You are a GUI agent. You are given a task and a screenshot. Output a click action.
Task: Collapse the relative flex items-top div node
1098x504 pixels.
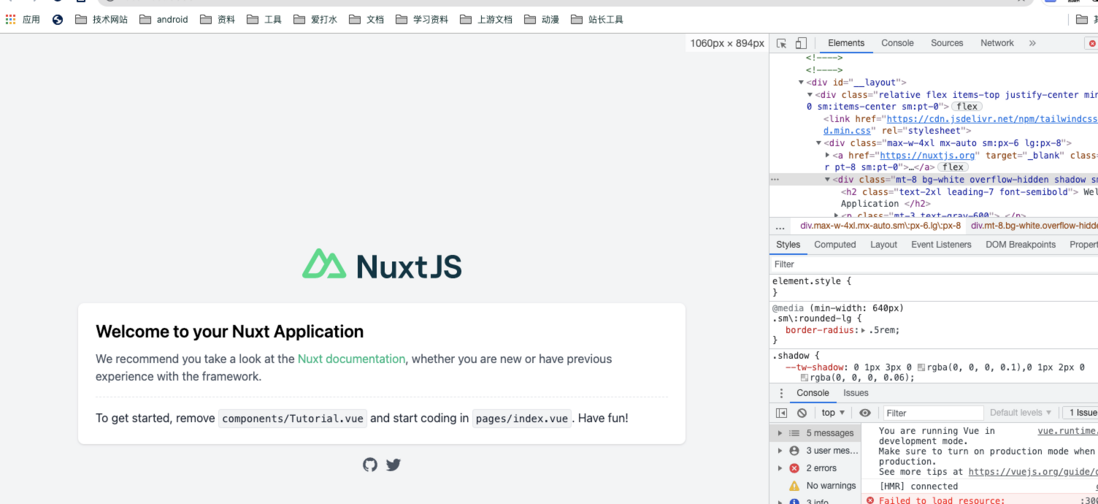click(810, 94)
